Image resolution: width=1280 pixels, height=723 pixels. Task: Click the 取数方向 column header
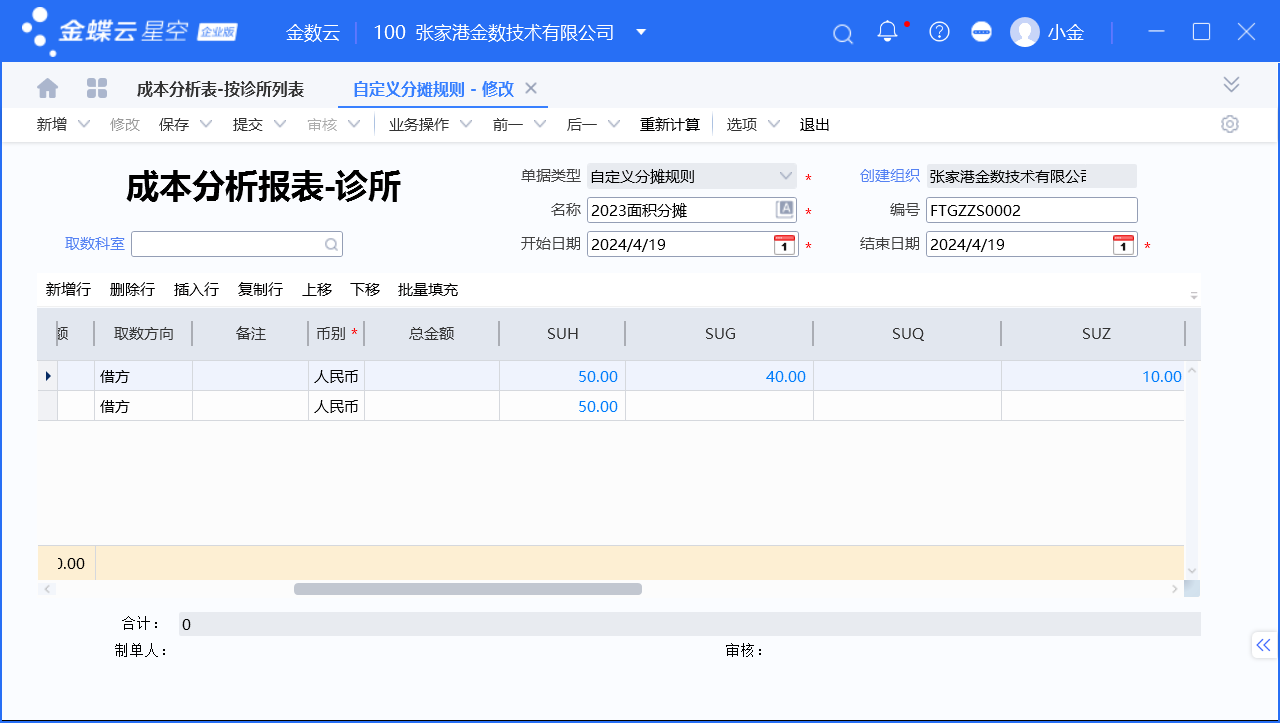point(144,334)
